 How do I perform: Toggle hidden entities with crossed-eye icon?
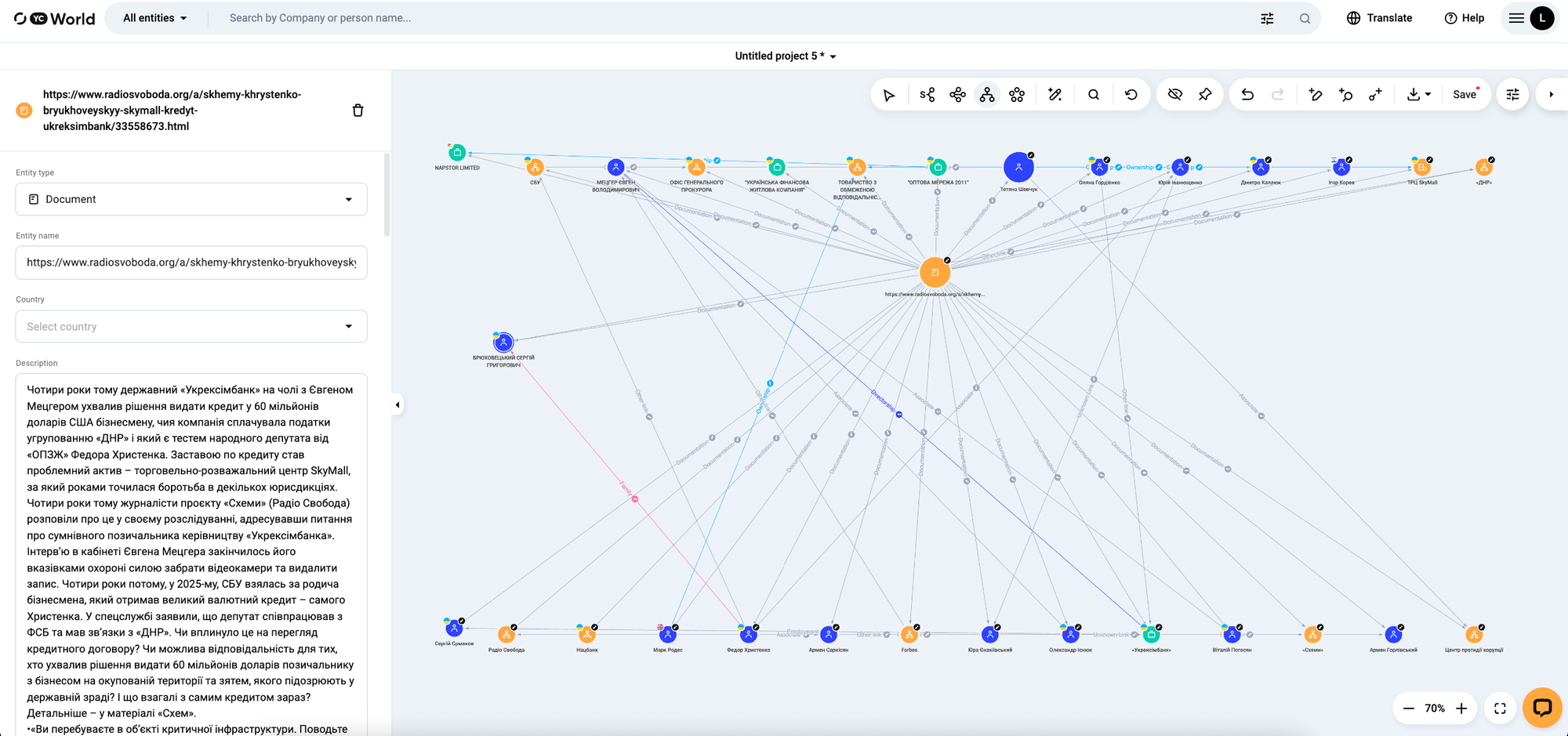tap(1174, 95)
